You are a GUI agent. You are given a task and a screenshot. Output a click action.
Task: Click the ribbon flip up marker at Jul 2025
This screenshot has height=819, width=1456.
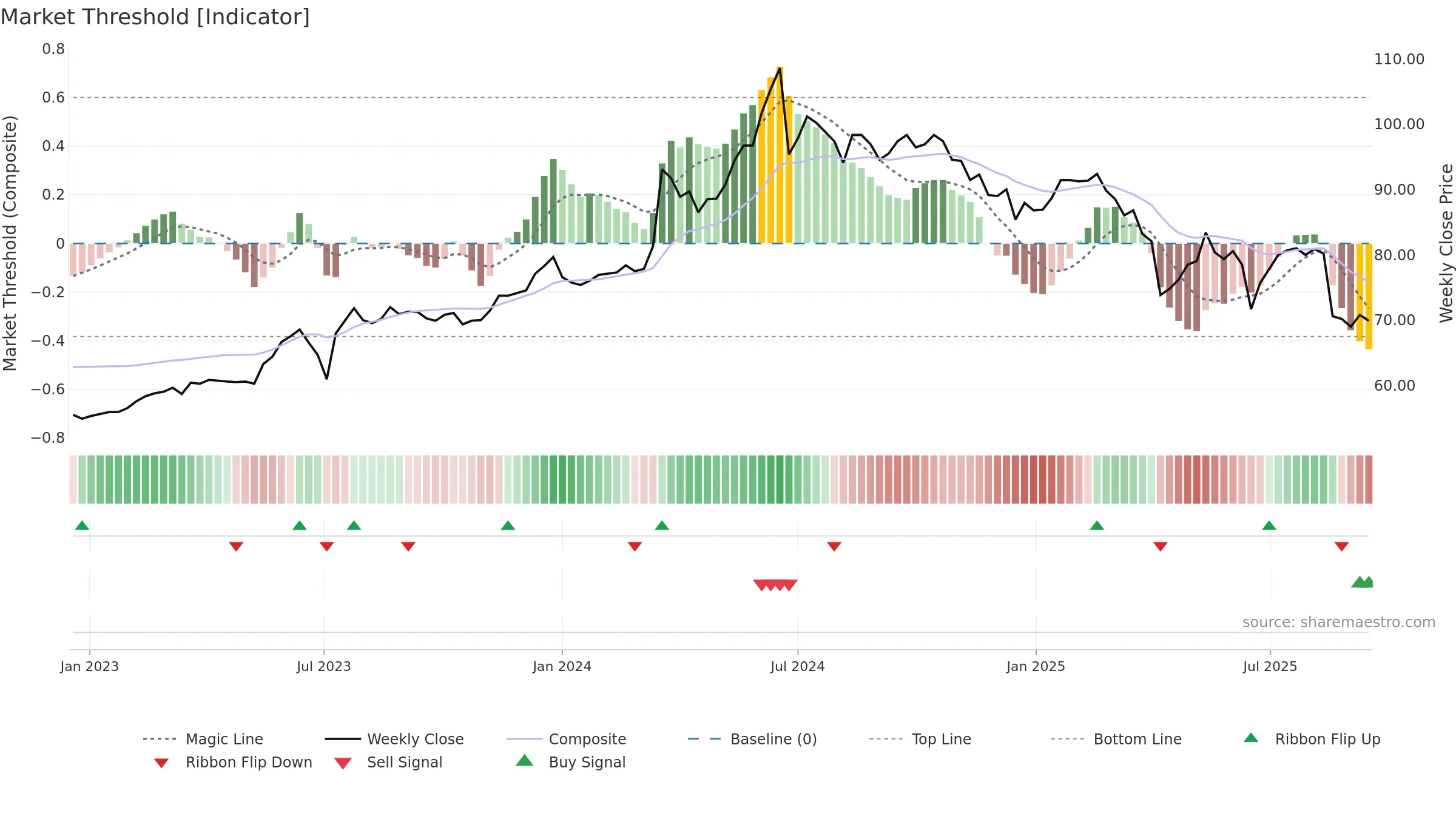1269,525
